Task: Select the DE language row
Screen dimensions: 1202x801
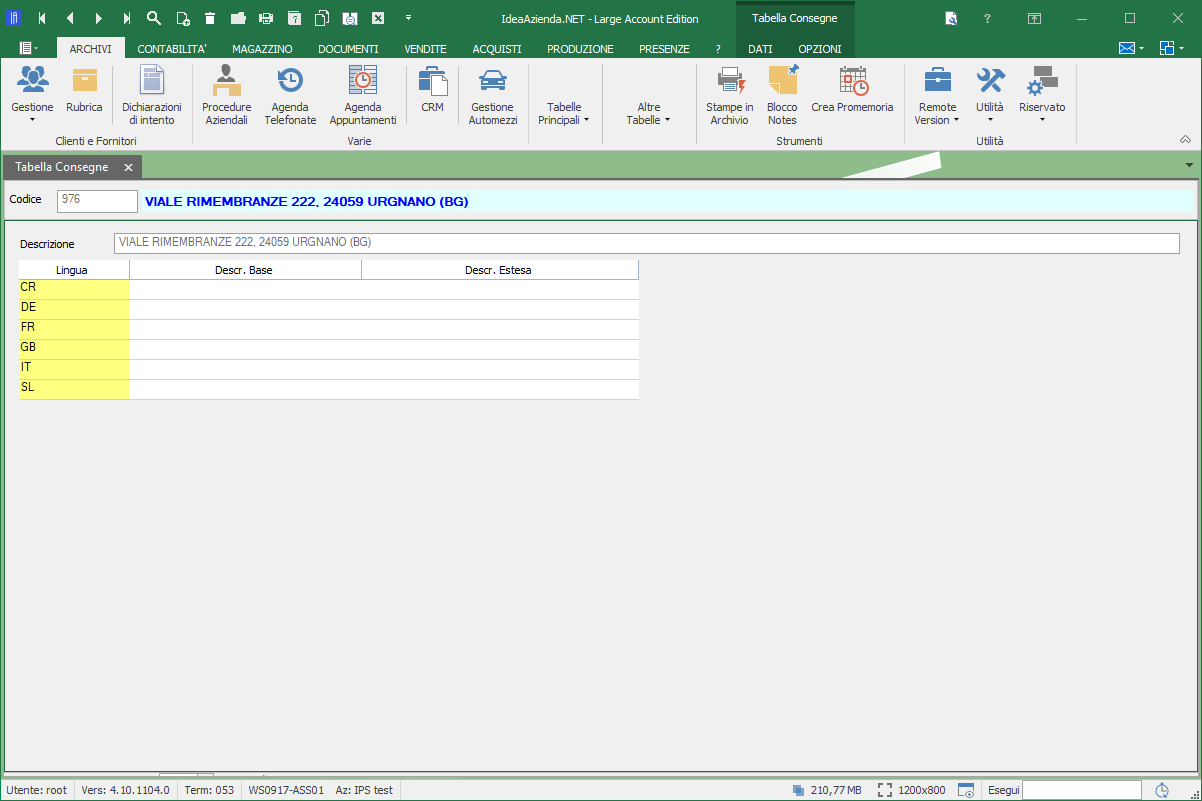Action: tap(329, 309)
